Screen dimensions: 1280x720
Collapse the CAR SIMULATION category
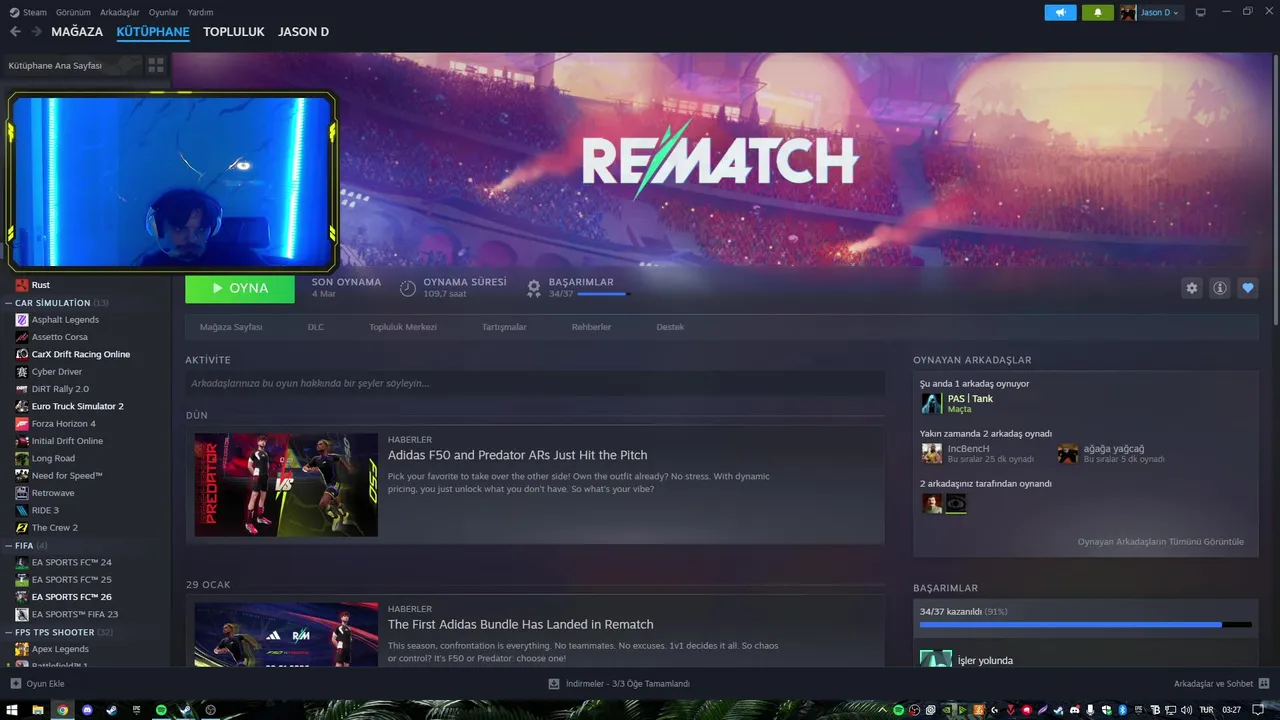pyautogui.click(x=9, y=302)
